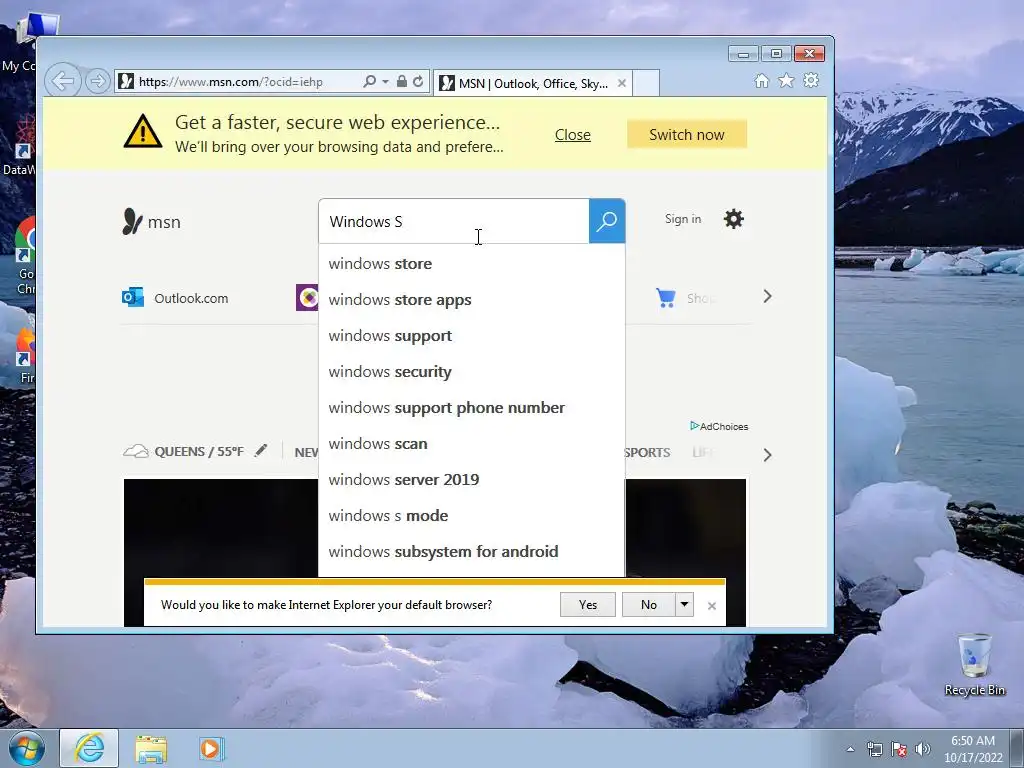Click the Close link in the yellow banner
This screenshot has height=768, width=1024.
point(573,135)
